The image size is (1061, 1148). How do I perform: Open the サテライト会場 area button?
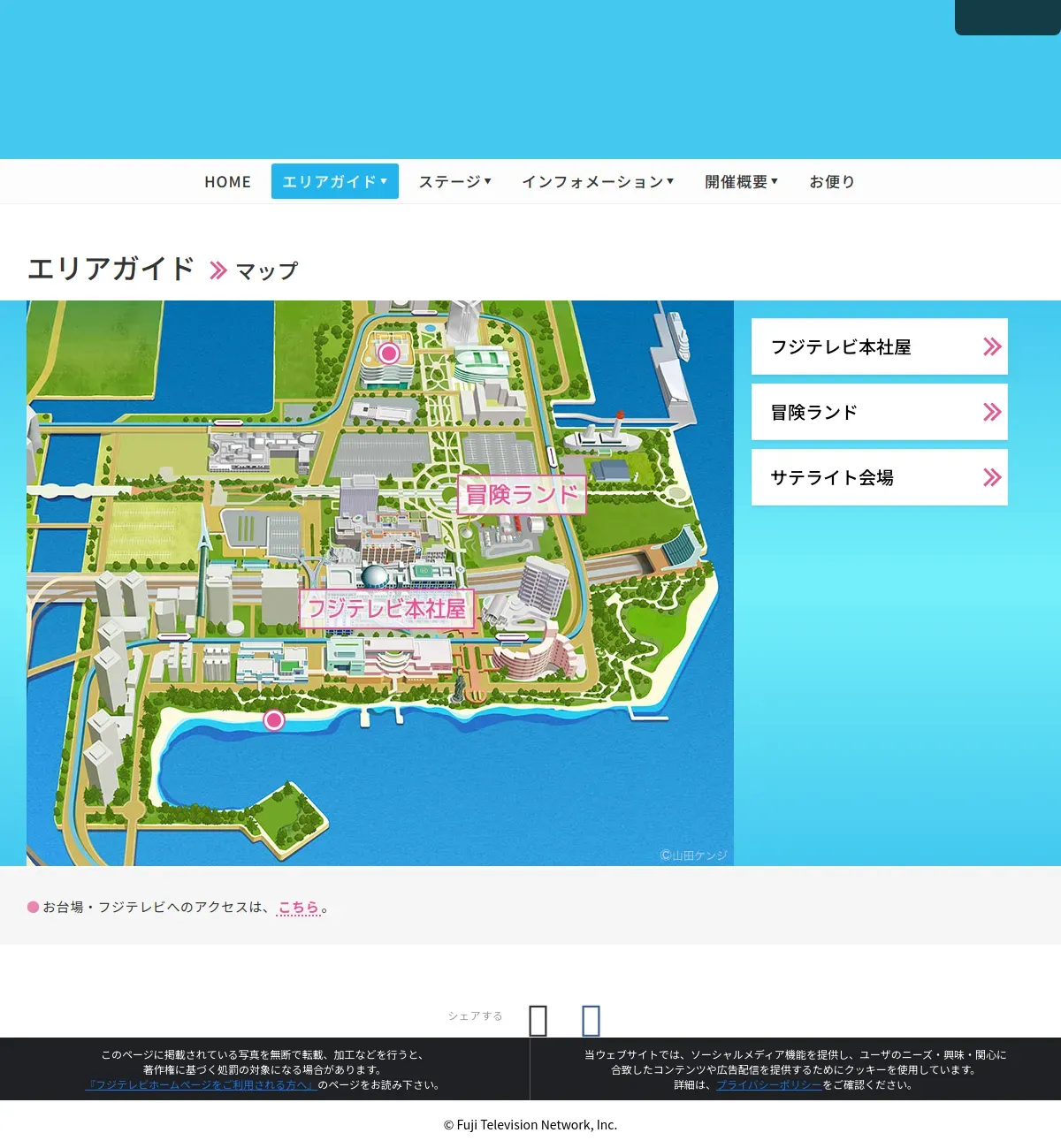(880, 477)
